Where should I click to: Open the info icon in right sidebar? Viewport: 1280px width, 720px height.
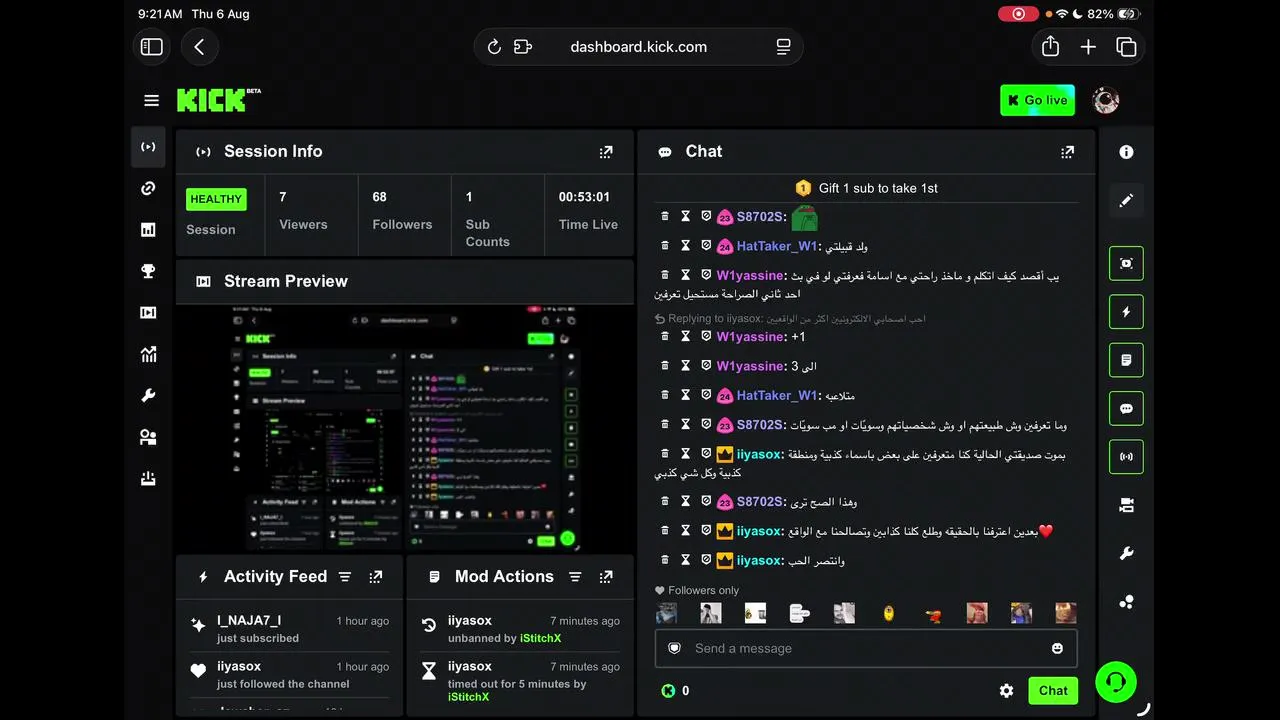click(1126, 152)
